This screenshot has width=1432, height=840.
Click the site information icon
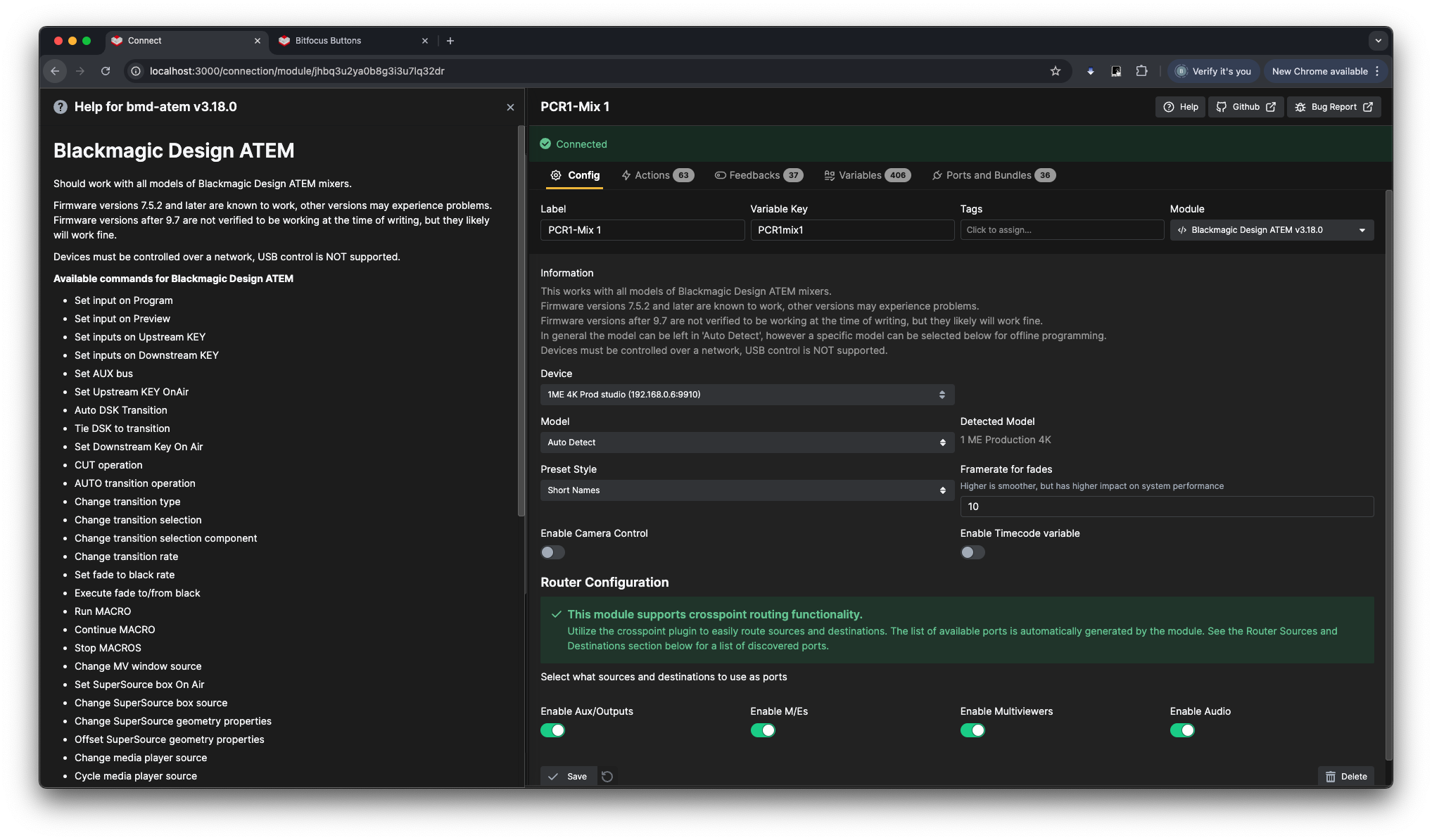136,71
